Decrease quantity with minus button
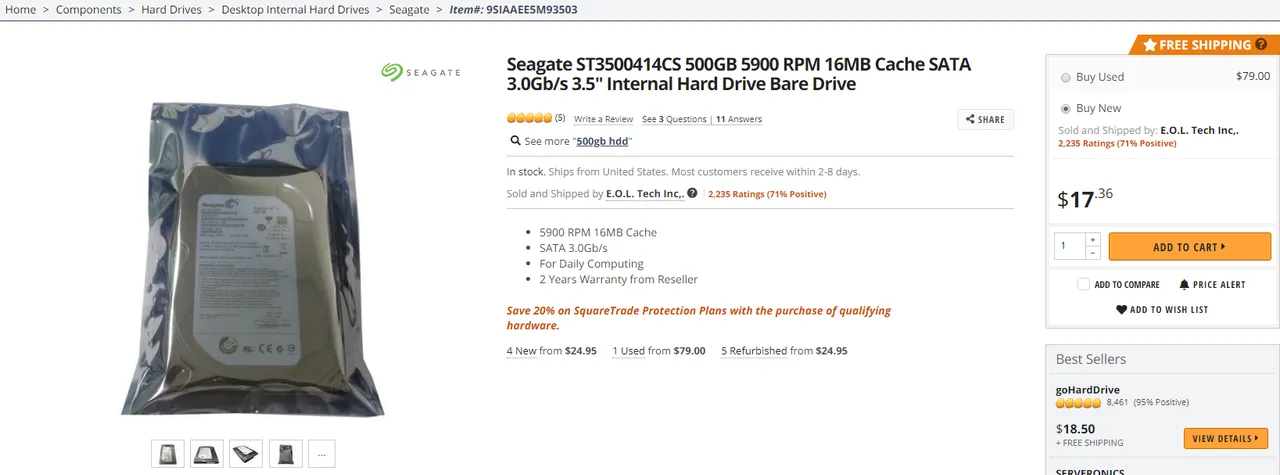1280x475 pixels. [1093, 253]
